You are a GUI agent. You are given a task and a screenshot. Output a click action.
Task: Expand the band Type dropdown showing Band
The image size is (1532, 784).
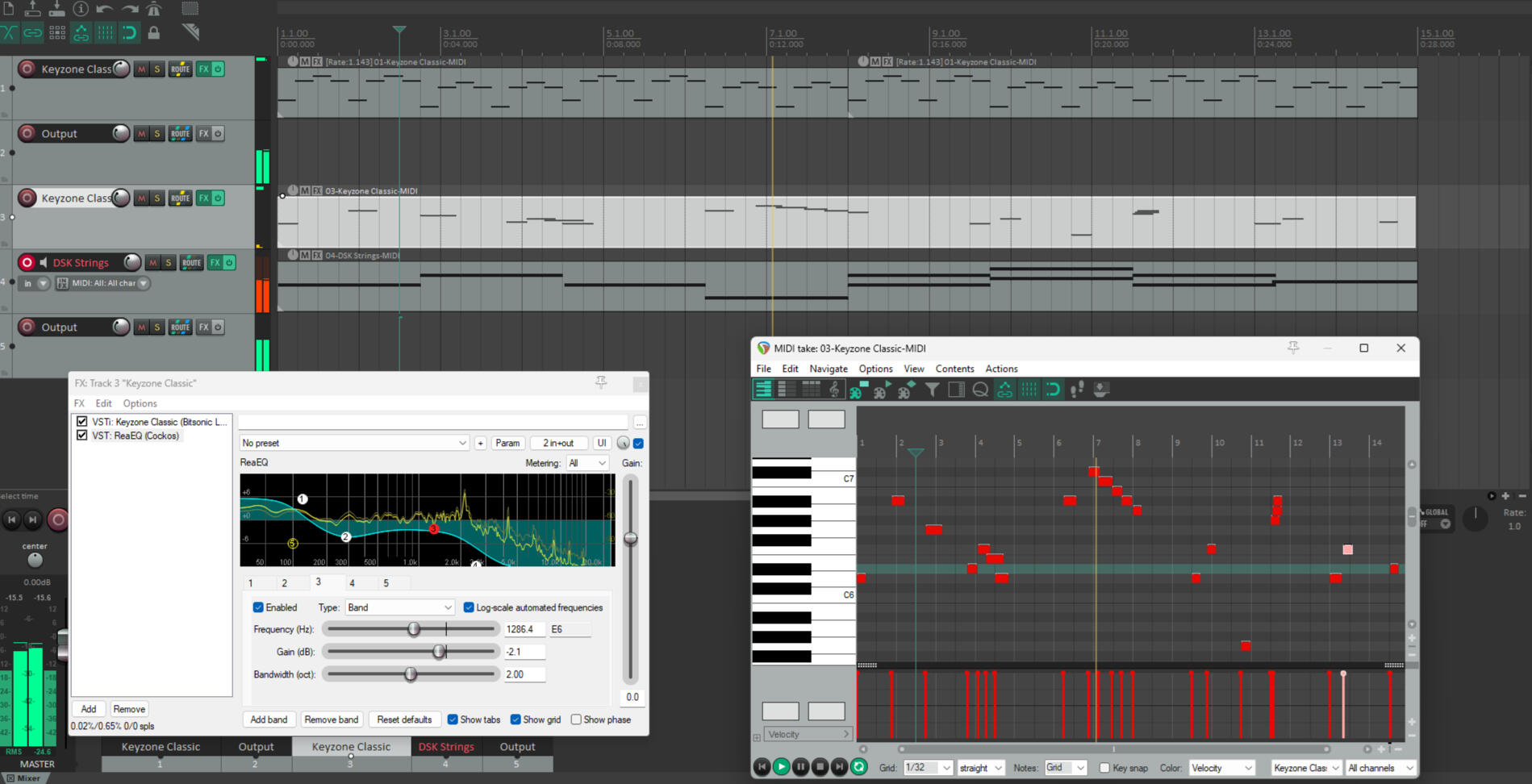pos(399,607)
